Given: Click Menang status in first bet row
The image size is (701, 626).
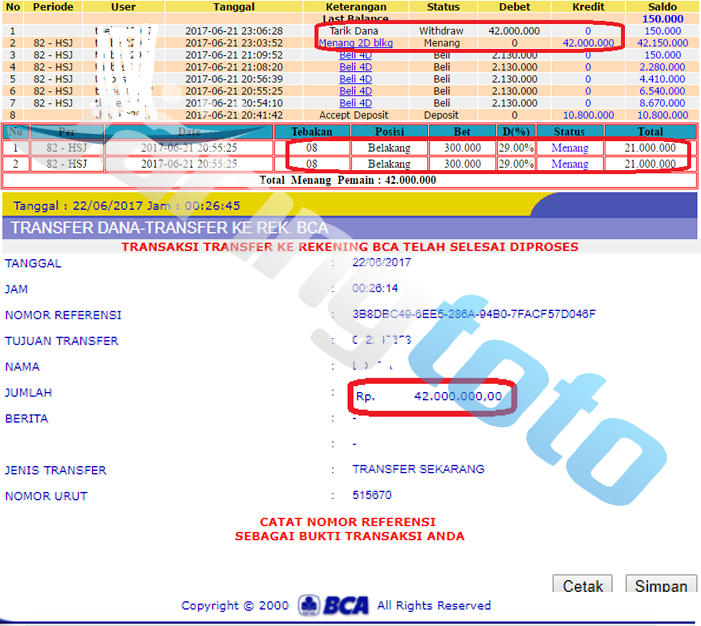Looking at the screenshot, I should pos(569,148).
